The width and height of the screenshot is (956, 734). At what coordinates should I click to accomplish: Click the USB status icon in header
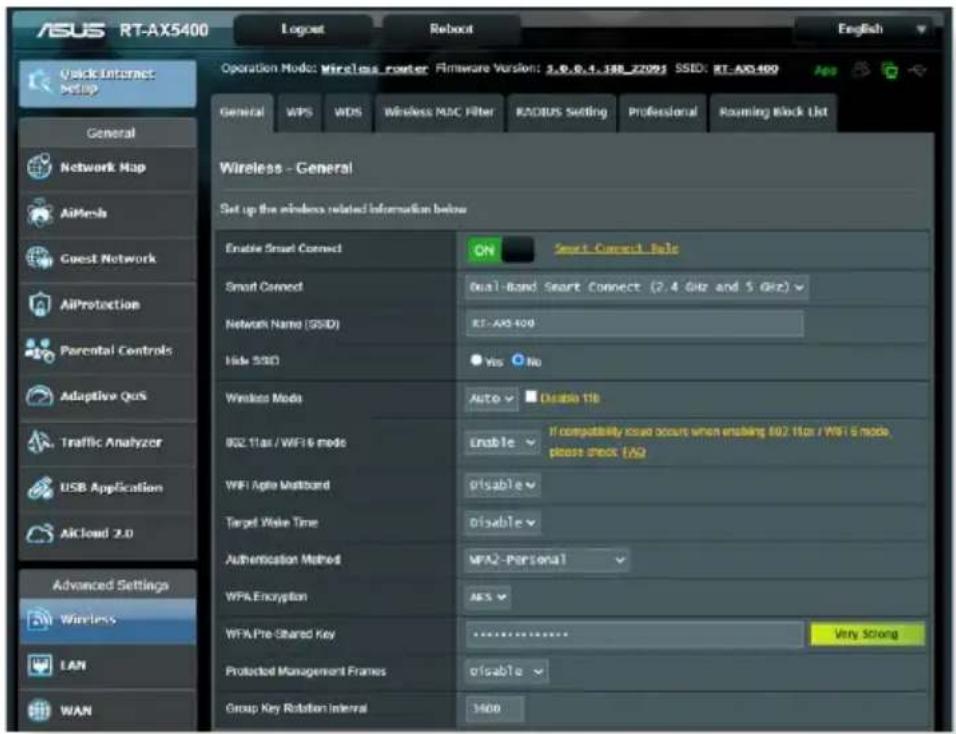pyautogui.click(x=918, y=71)
